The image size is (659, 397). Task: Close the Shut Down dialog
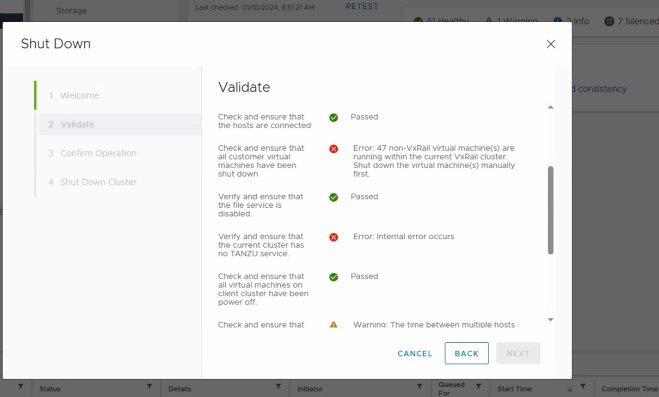click(551, 44)
